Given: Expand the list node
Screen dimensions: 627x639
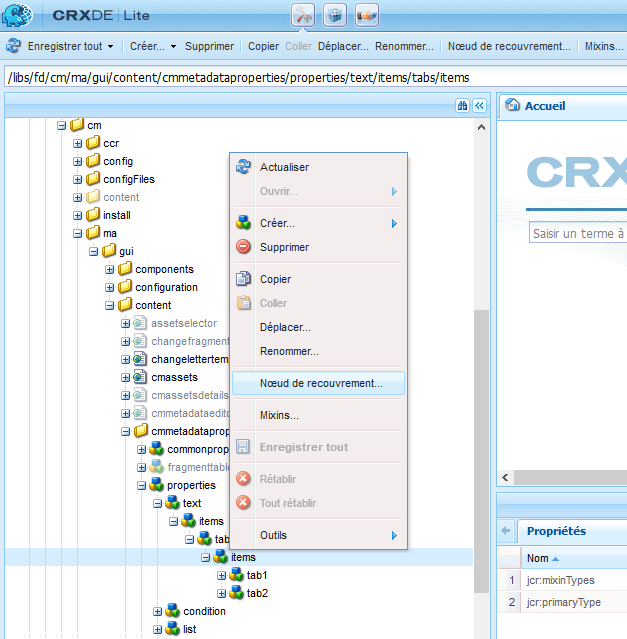Looking at the screenshot, I should pyautogui.click(x=157, y=629).
